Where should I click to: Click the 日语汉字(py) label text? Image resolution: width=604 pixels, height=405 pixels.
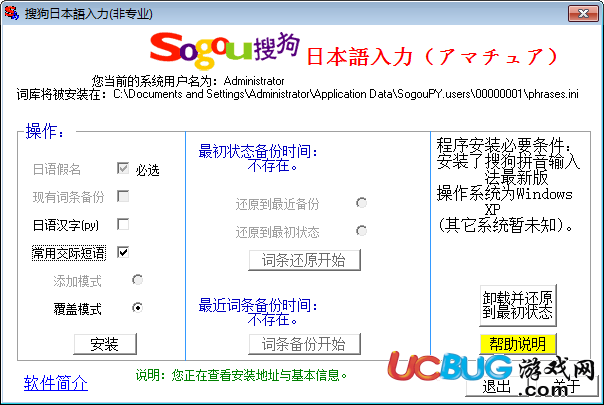(x=65, y=225)
